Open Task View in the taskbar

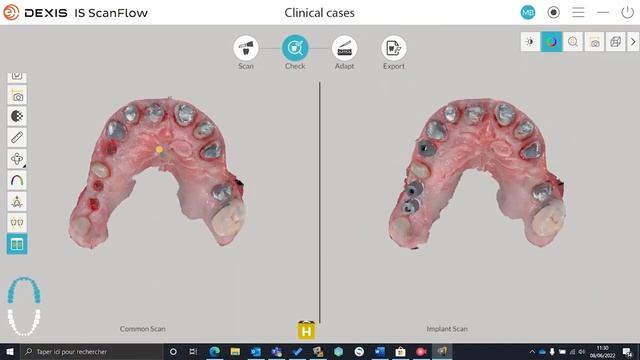193,351
